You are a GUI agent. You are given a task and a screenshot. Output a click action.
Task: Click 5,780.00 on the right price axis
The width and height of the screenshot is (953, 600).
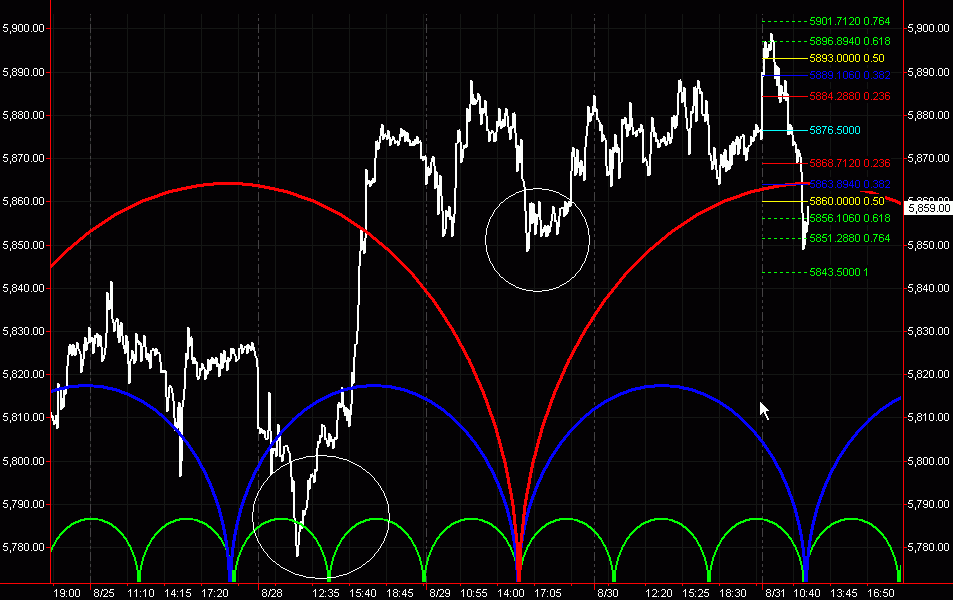click(928, 547)
